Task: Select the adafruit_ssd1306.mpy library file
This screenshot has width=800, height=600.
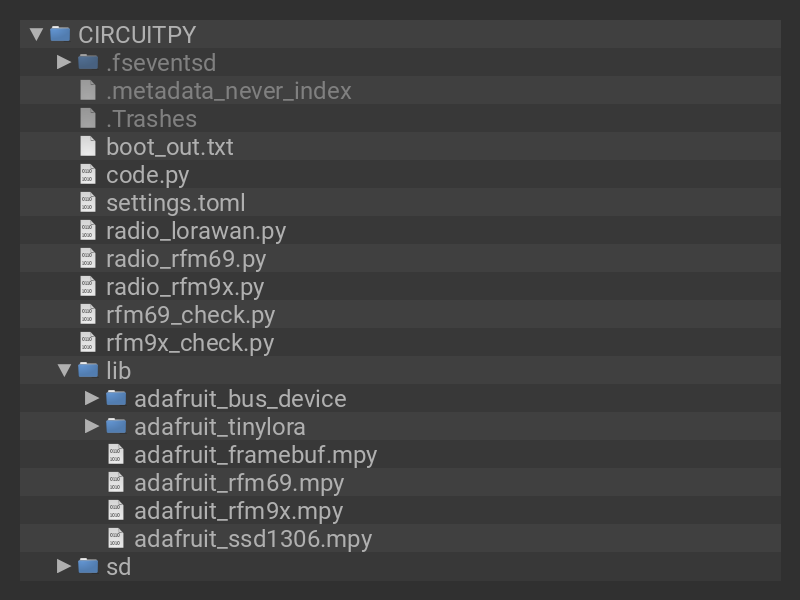Action: [x=253, y=538]
